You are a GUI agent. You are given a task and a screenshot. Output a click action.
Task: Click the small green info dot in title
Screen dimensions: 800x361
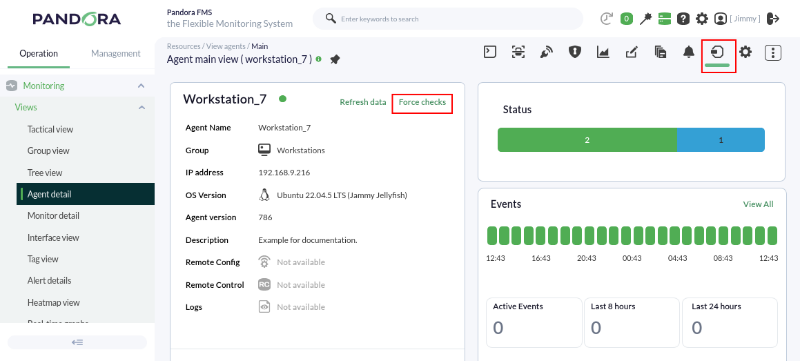coord(319,59)
